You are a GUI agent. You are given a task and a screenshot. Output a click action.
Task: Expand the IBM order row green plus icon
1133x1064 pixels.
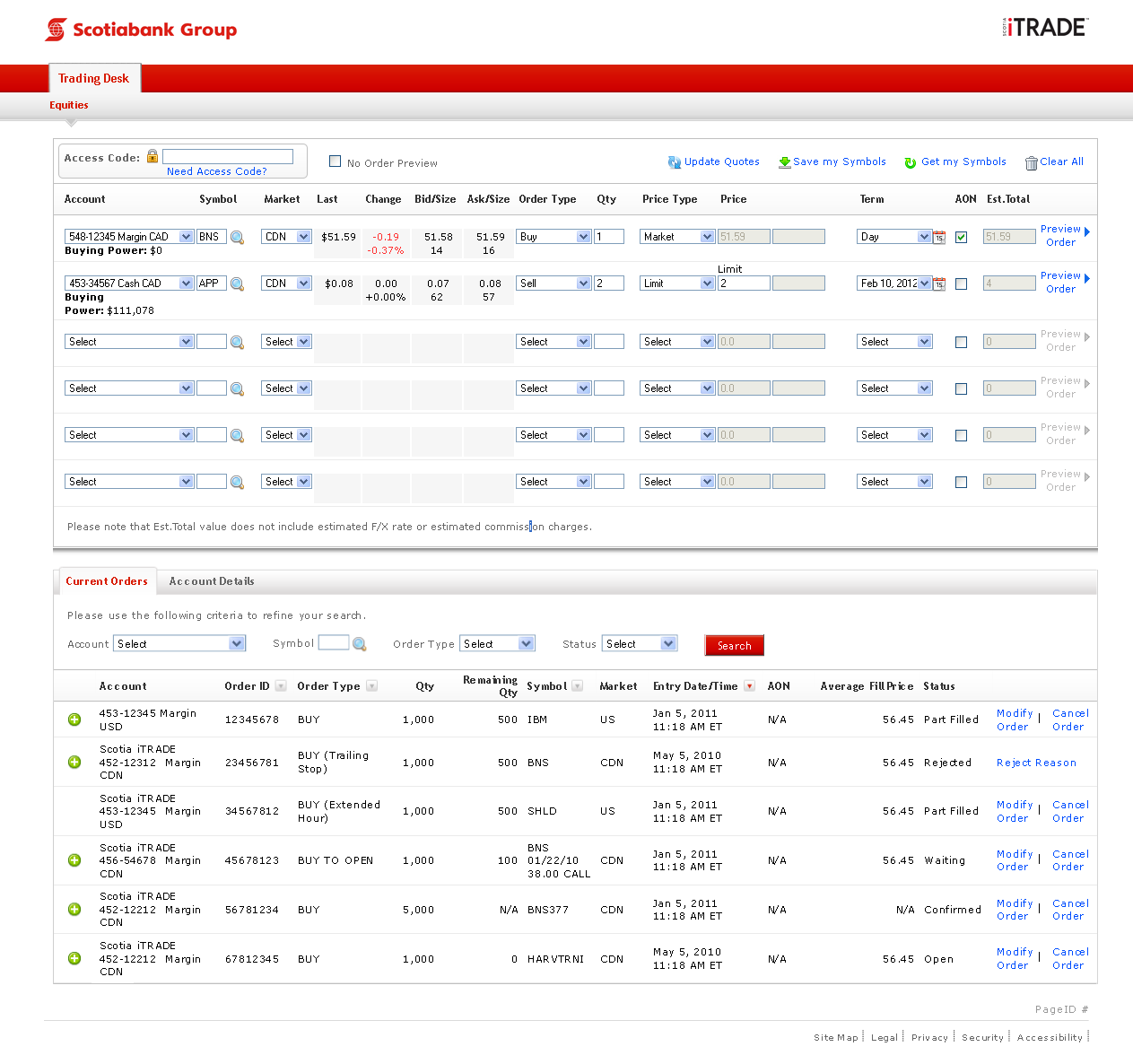click(x=74, y=720)
